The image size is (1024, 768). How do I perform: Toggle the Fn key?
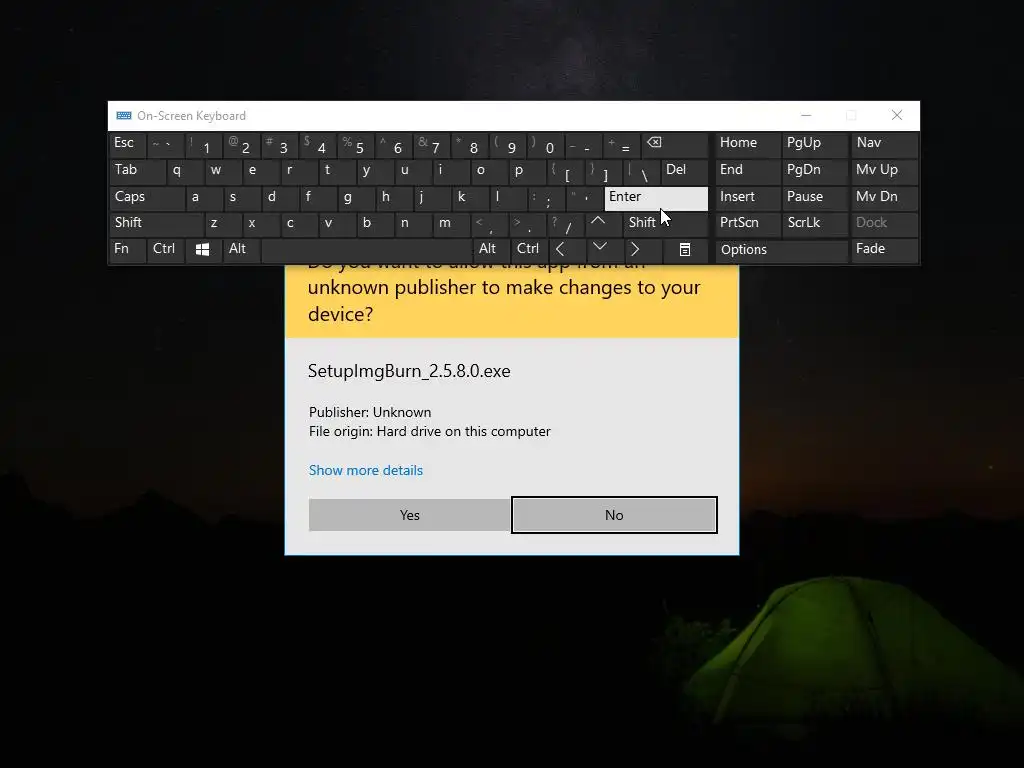tap(127, 249)
